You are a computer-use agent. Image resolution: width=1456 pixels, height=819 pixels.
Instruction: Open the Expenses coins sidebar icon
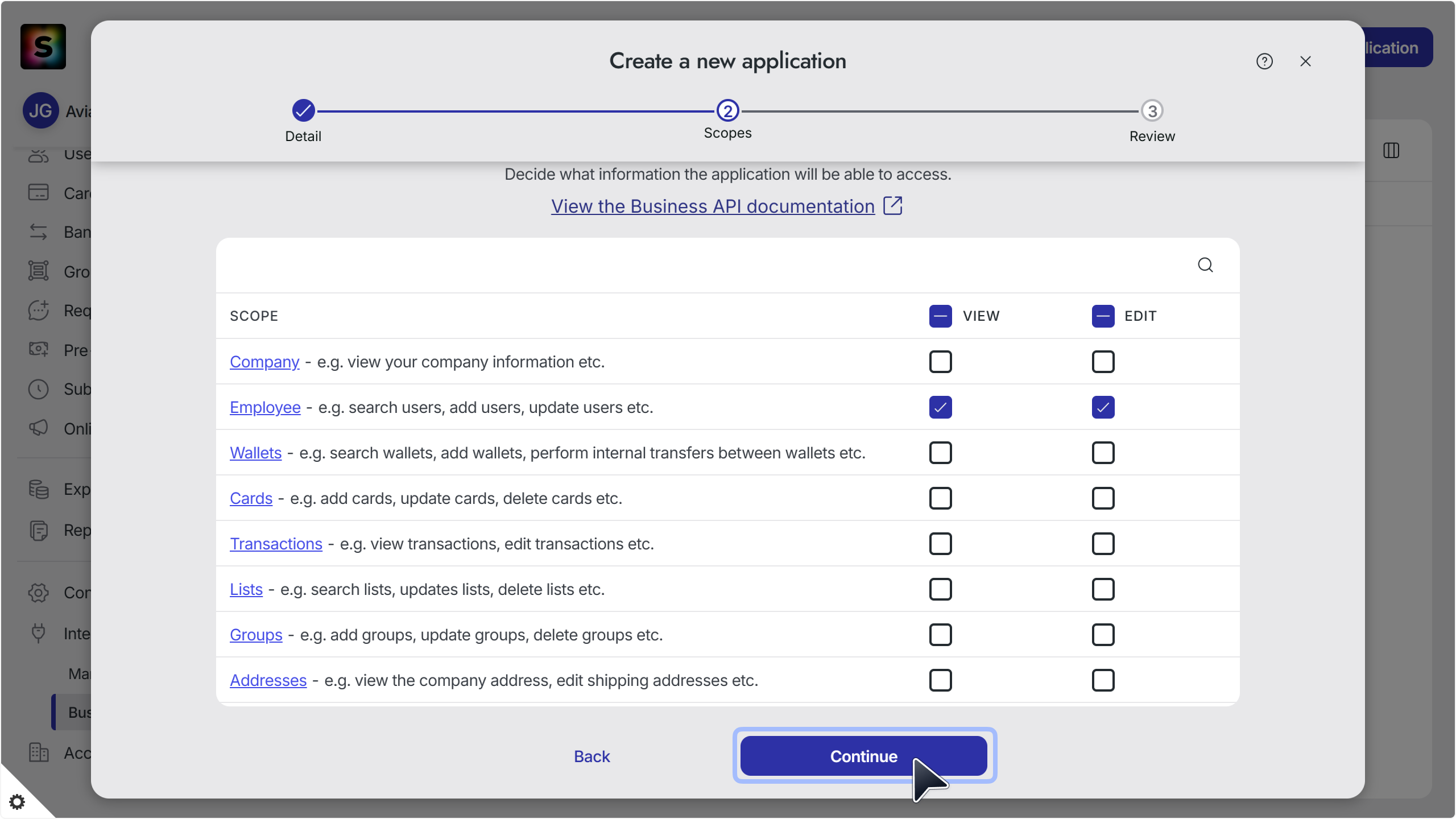(39, 489)
